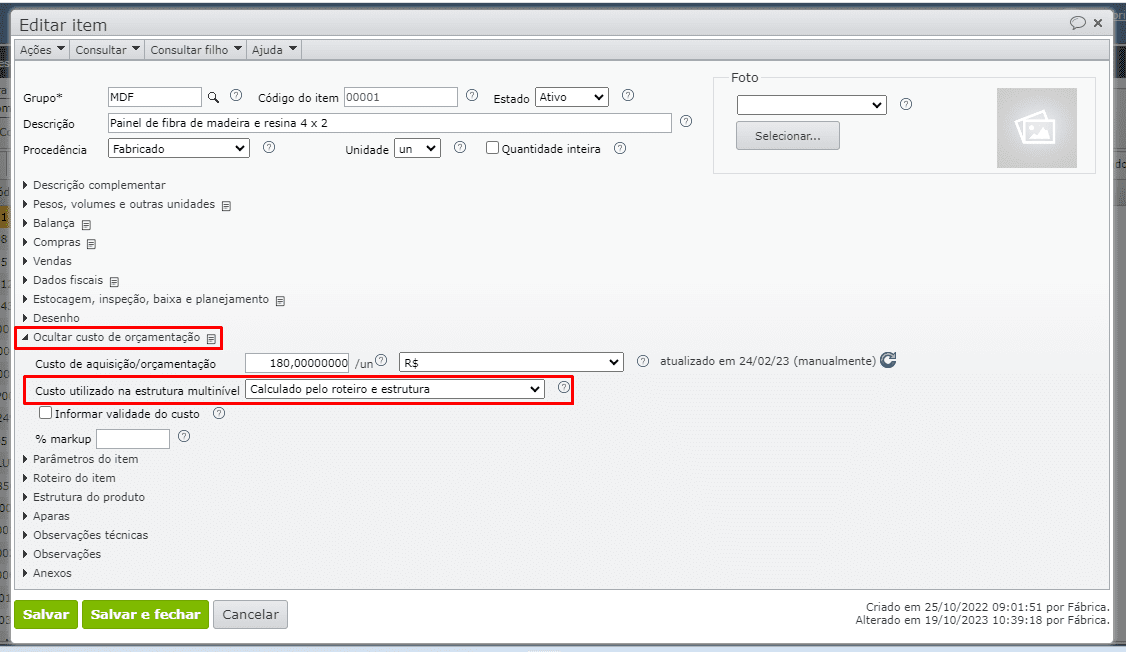This screenshot has width=1126, height=652.
Task: Expand Parâmetros do item section
Action: pos(85,460)
